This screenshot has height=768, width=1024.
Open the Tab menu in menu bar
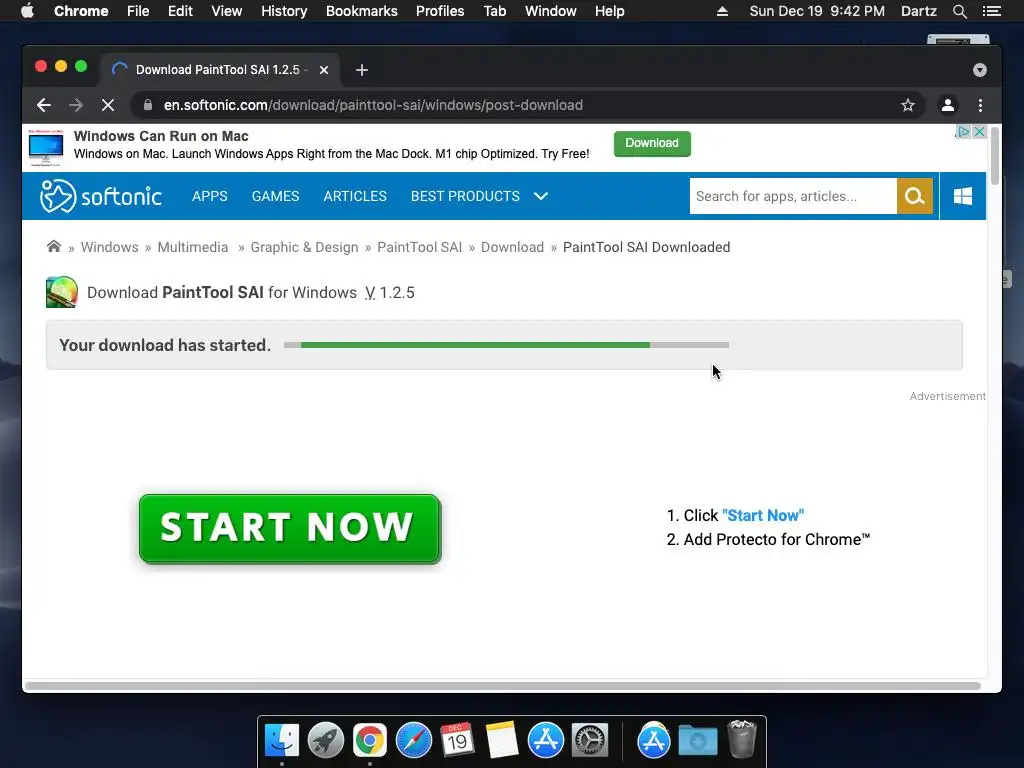494,11
